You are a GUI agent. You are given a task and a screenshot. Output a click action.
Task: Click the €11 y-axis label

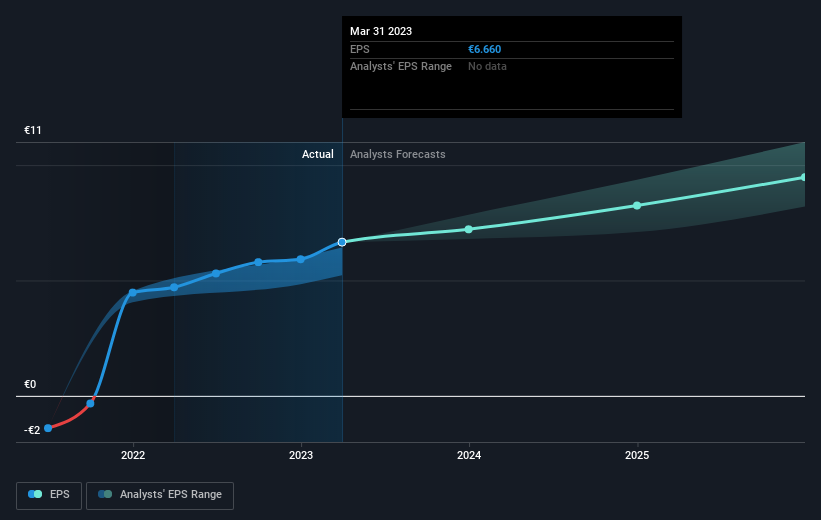pos(32,130)
